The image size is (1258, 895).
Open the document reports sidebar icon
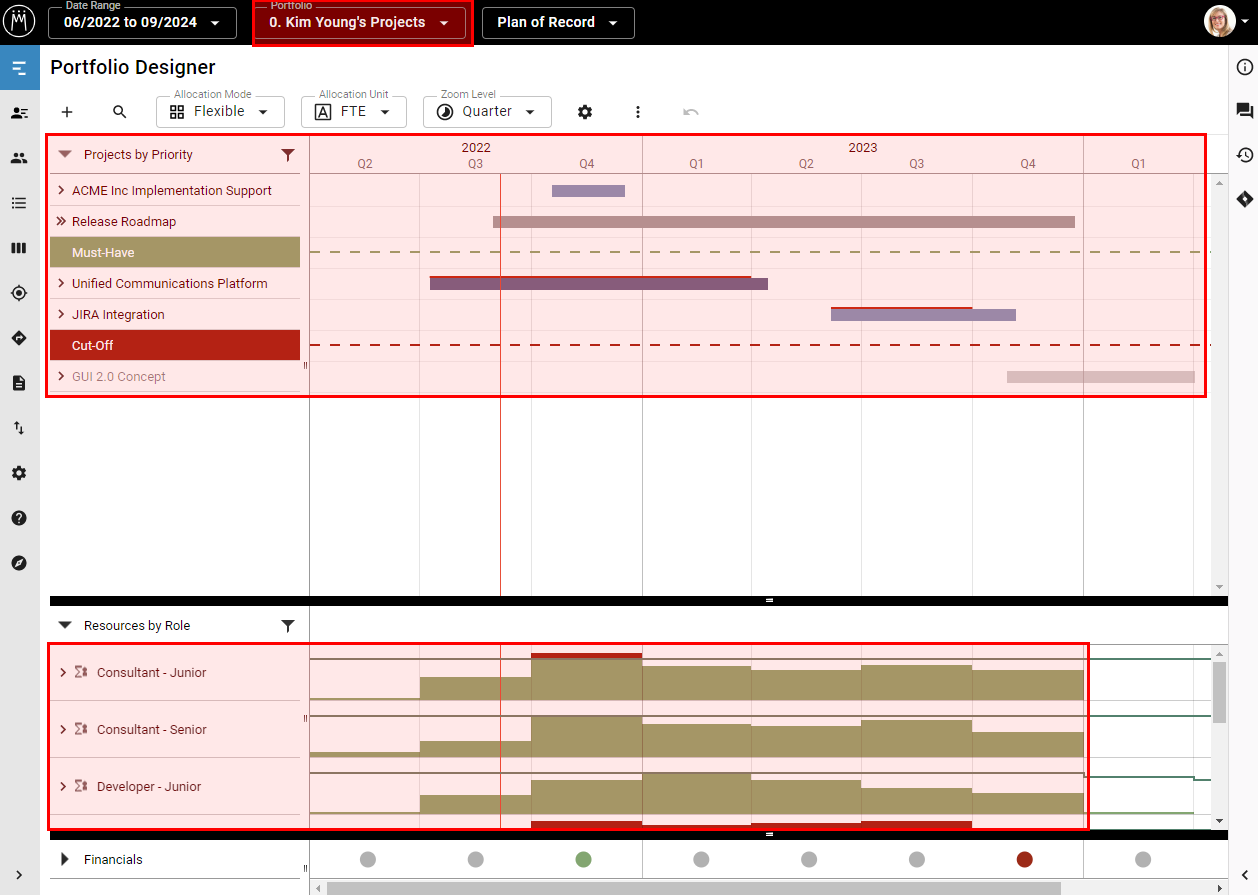(19, 383)
